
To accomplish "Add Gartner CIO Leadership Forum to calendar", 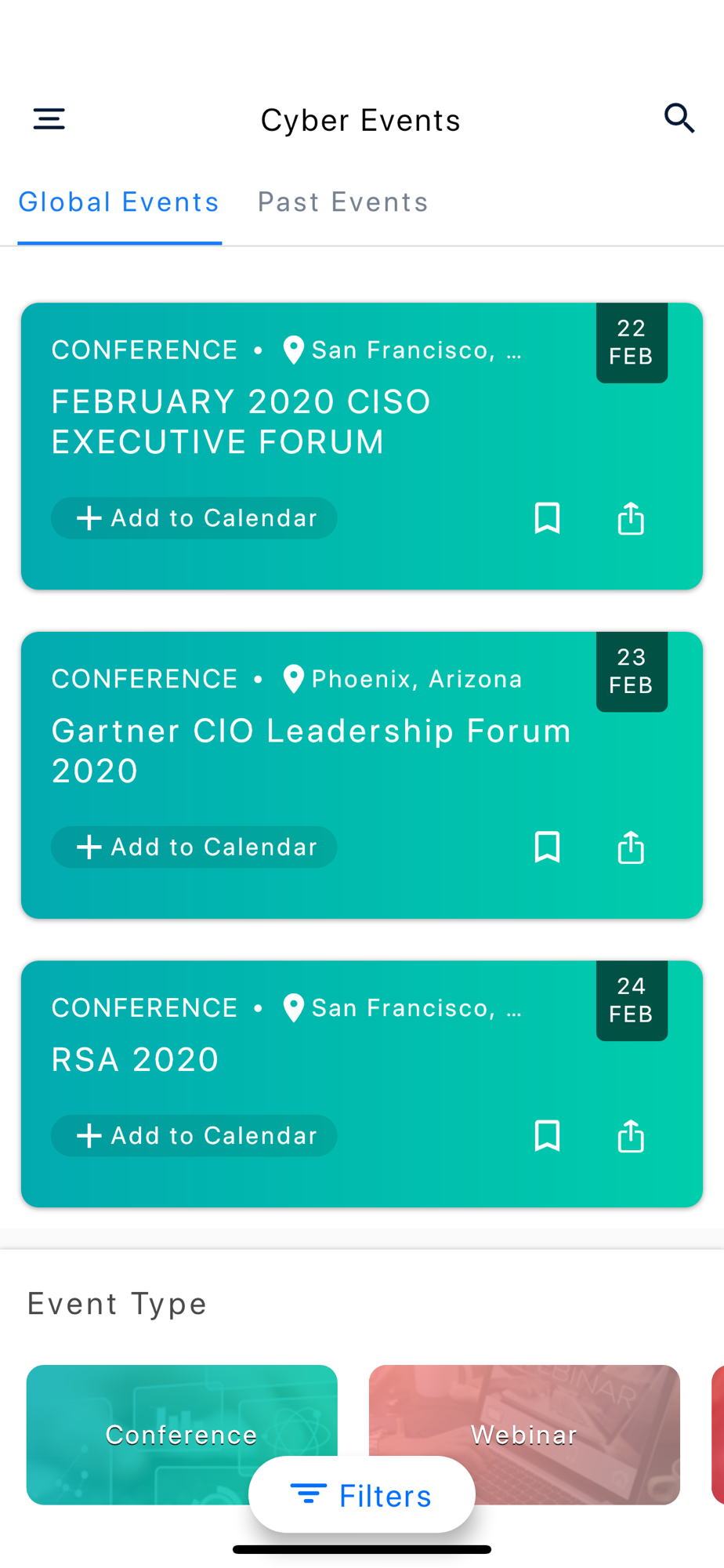I will point(194,848).
